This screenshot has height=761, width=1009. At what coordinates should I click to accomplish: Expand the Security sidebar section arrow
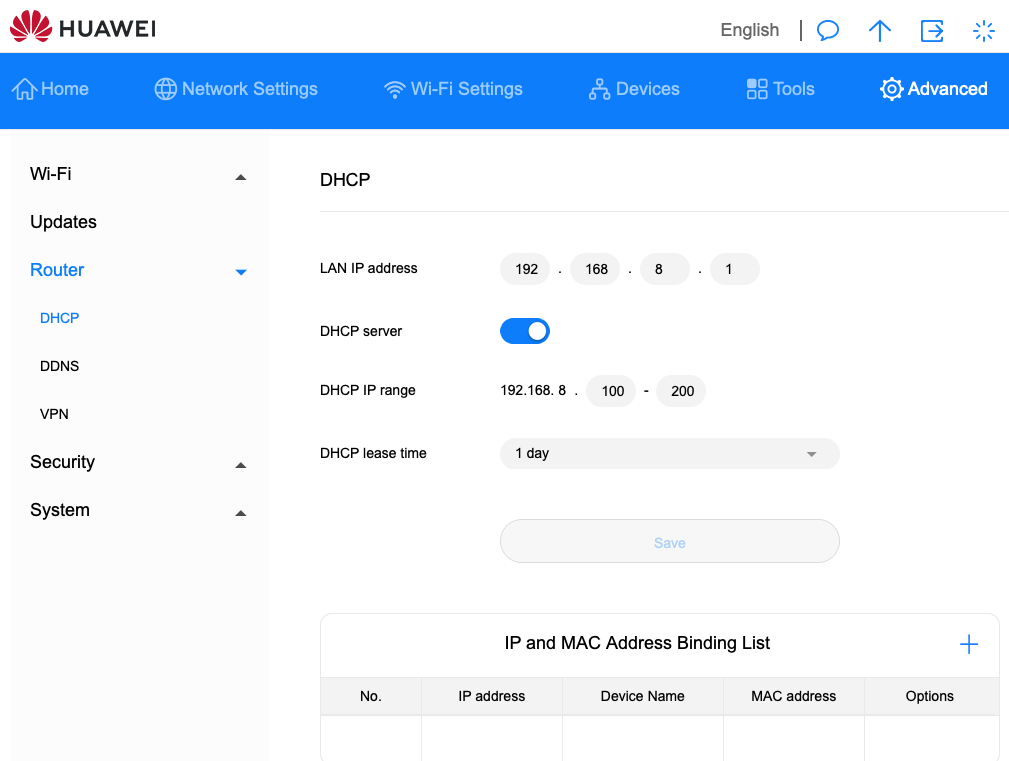pyautogui.click(x=241, y=465)
